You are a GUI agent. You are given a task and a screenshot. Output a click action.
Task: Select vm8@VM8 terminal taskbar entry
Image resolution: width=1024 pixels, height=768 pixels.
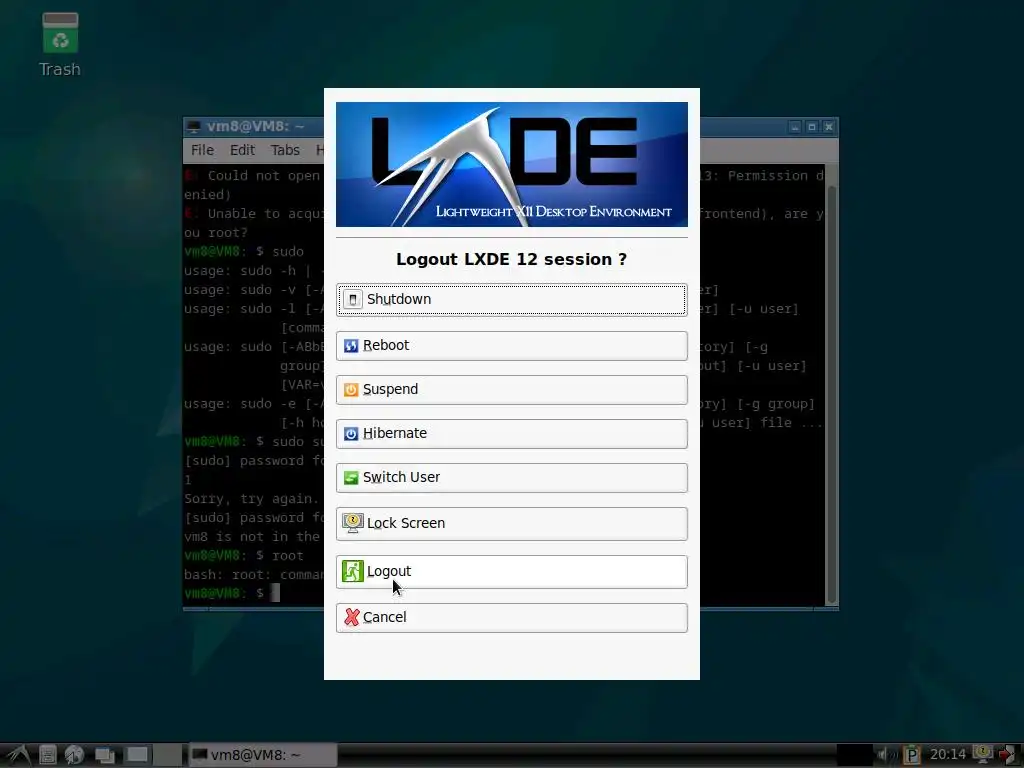(x=263, y=755)
